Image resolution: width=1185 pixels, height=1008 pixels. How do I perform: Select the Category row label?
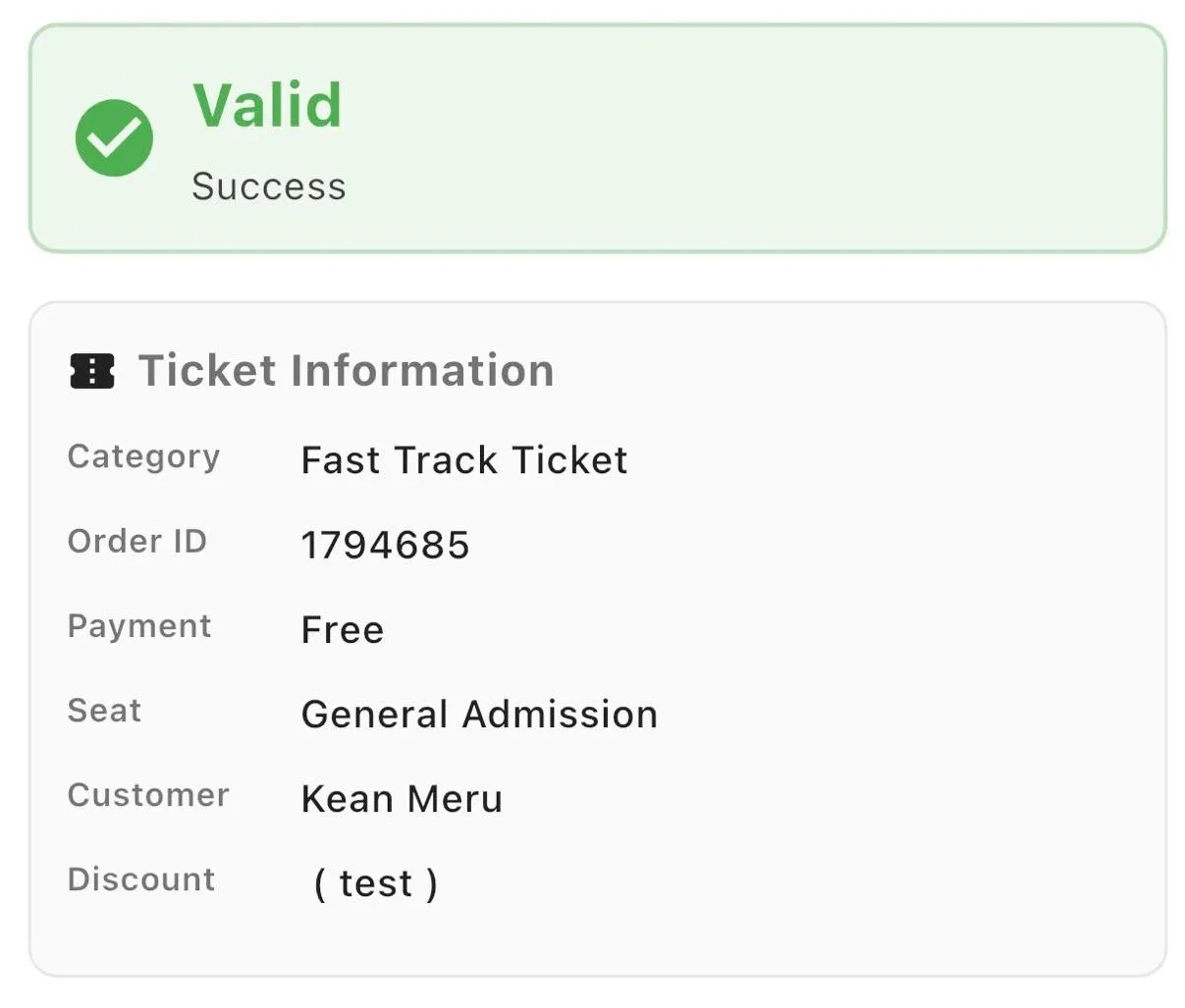pos(143,456)
